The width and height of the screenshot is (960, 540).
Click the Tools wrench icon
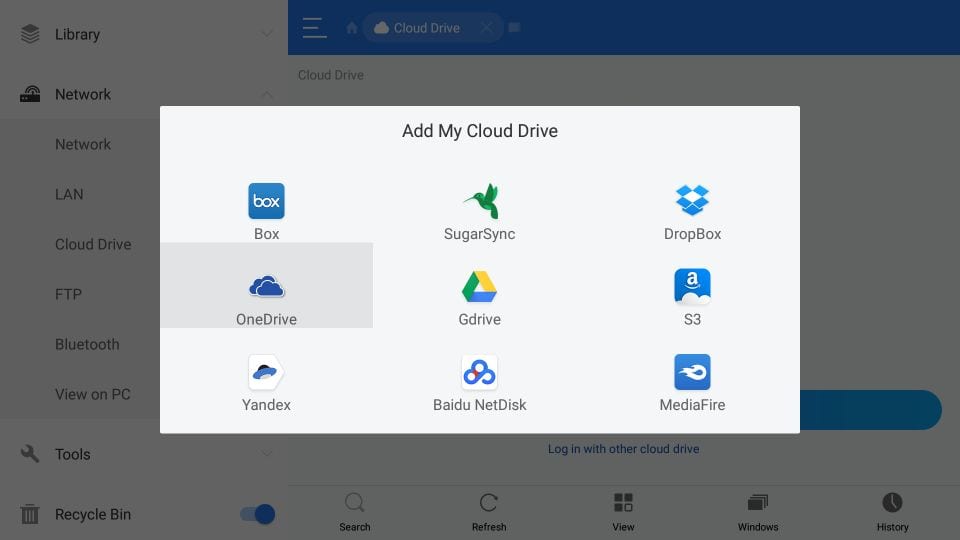30,454
